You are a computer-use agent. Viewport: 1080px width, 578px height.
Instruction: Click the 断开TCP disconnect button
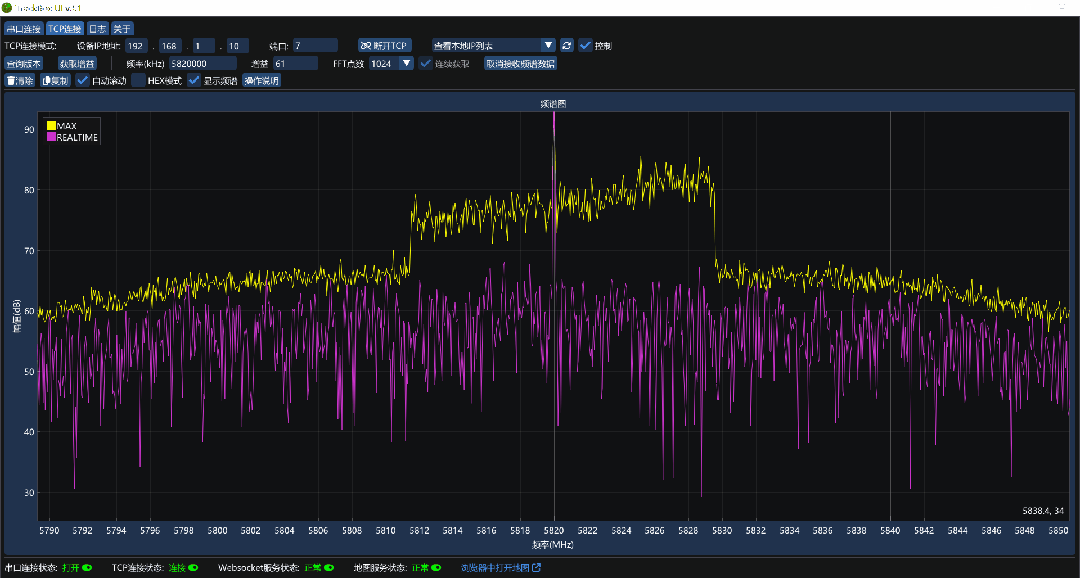[x=385, y=45]
